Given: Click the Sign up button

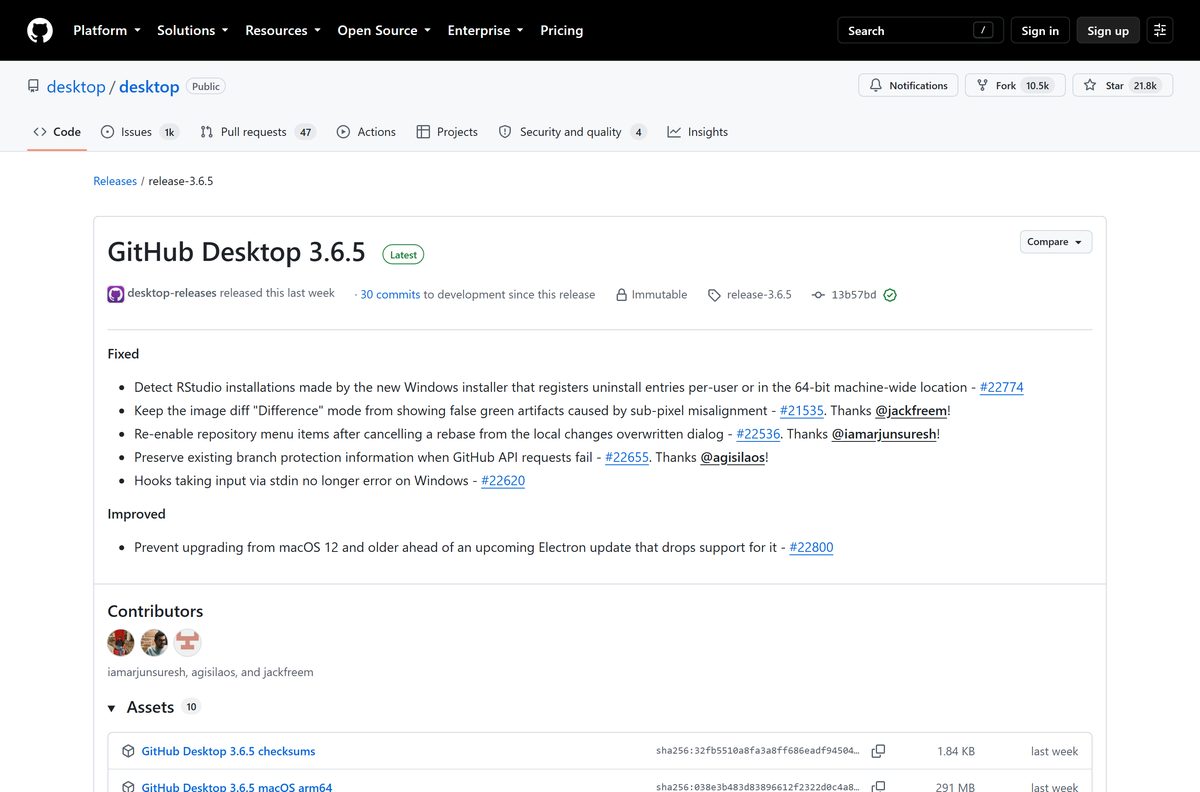Looking at the screenshot, I should tap(1108, 30).
